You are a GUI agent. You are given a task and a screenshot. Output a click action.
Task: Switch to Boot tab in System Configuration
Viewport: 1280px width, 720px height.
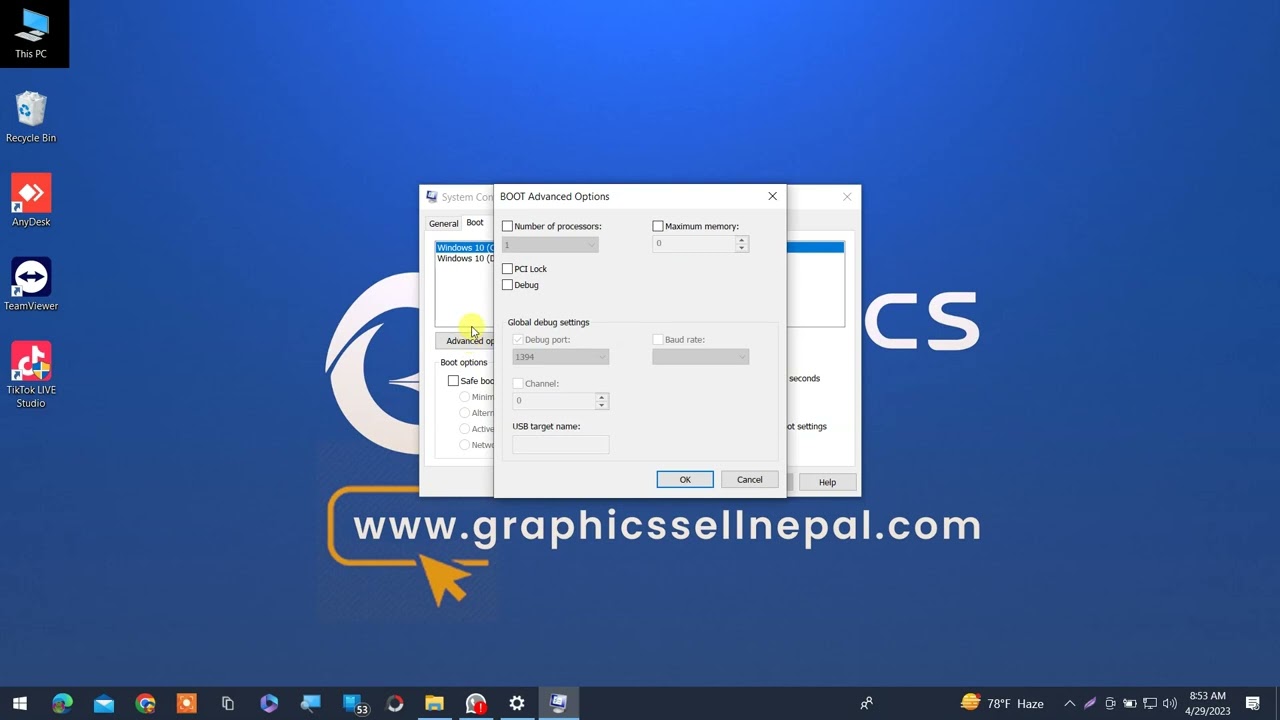[x=475, y=222]
